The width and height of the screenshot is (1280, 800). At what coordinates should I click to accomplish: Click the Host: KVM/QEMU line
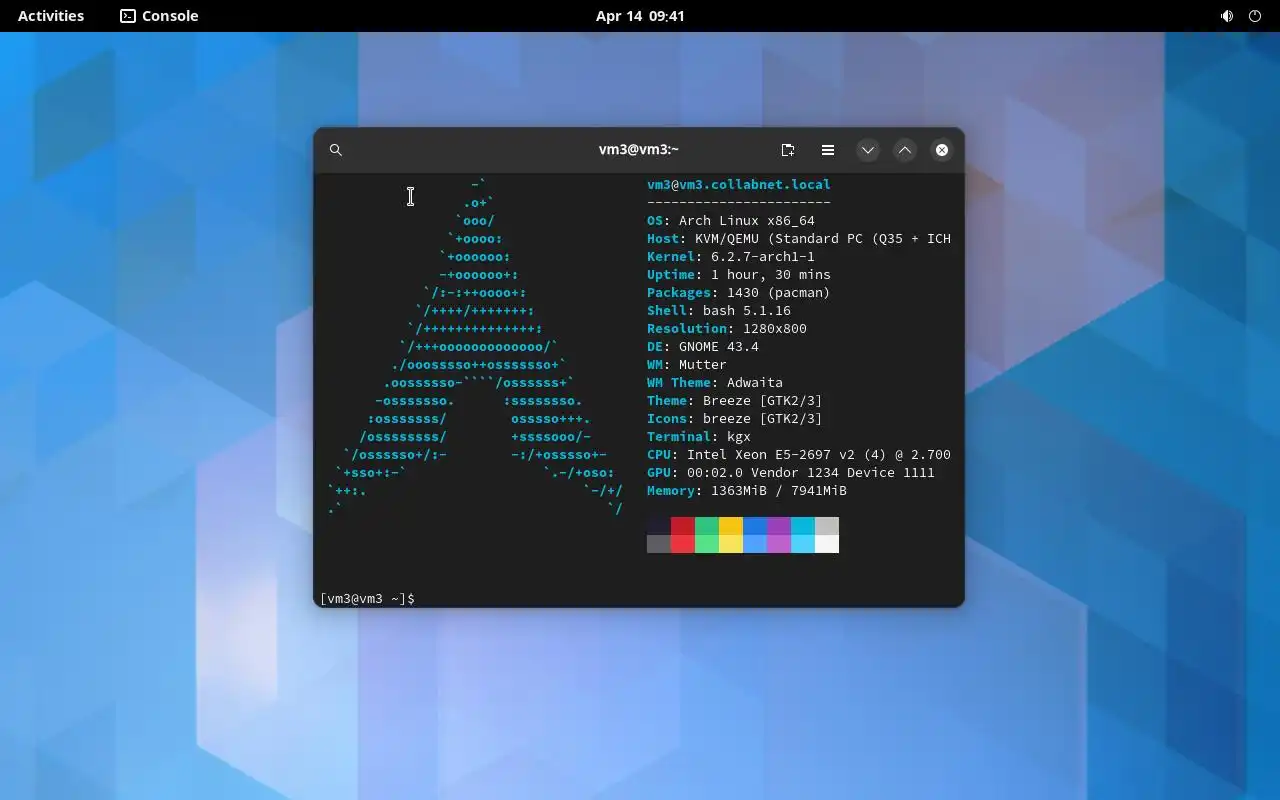(799, 239)
